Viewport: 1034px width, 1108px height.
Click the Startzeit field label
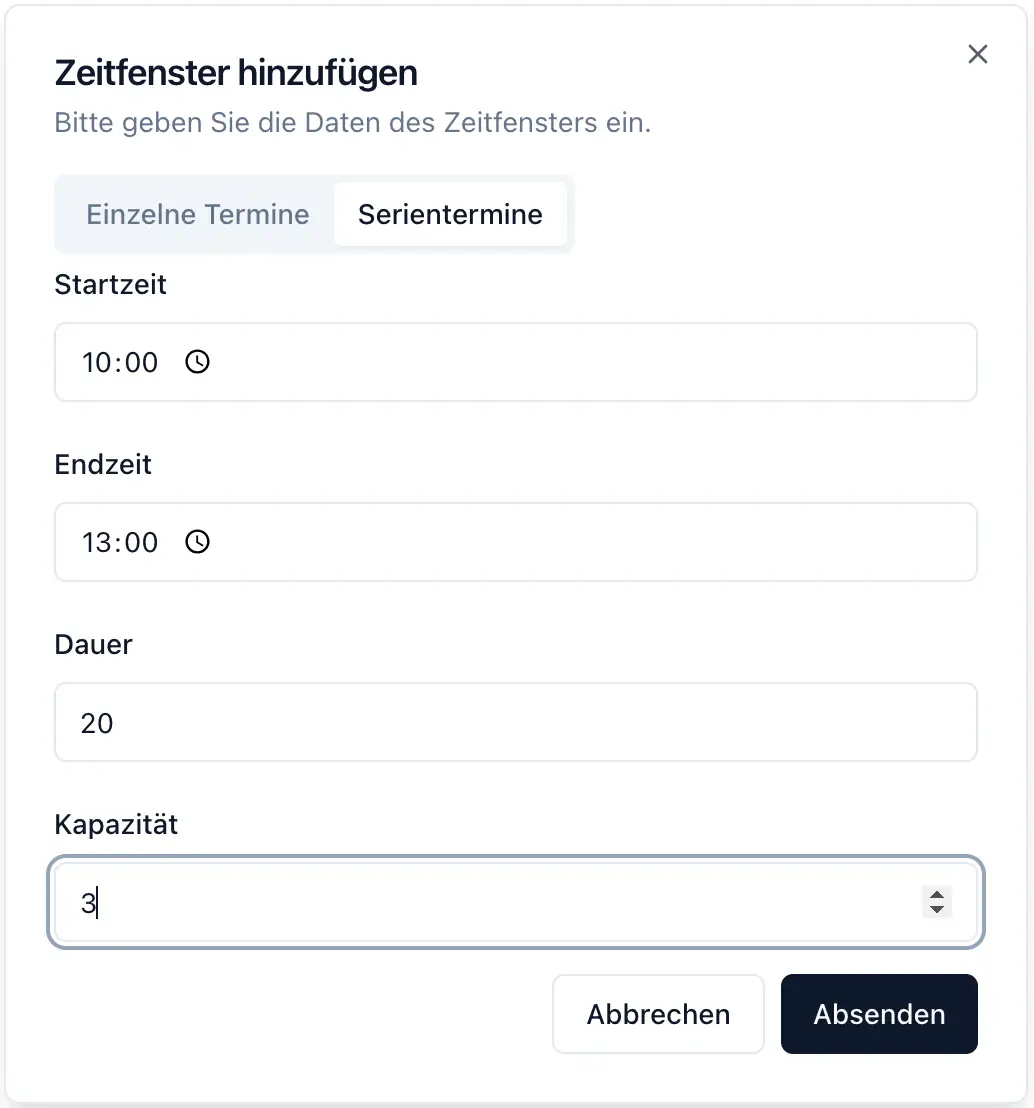(x=110, y=285)
